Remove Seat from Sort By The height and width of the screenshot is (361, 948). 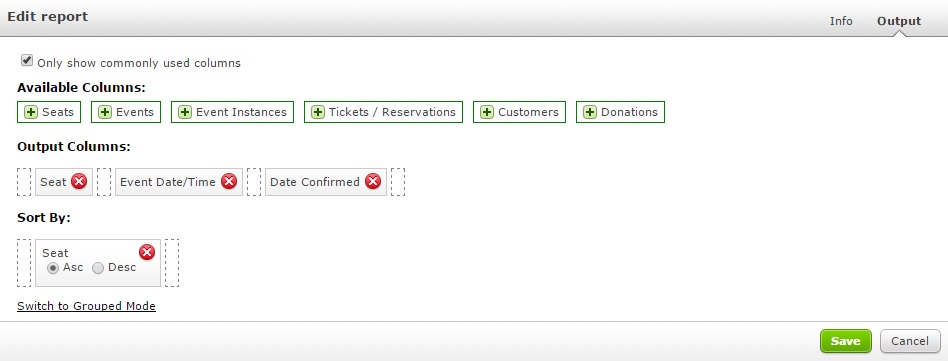click(147, 252)
